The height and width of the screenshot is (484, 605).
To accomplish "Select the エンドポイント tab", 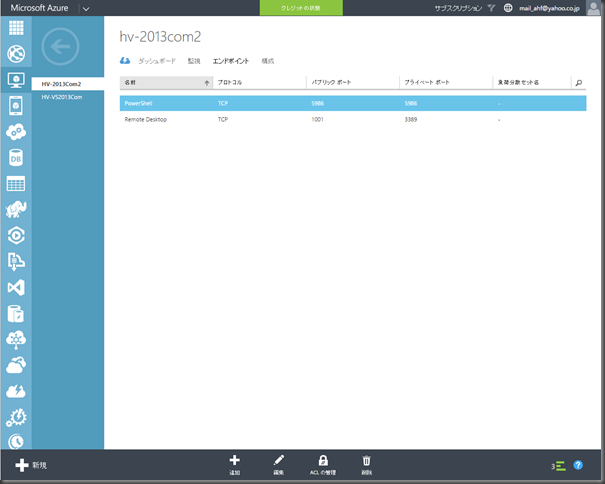I will (231, 61).
